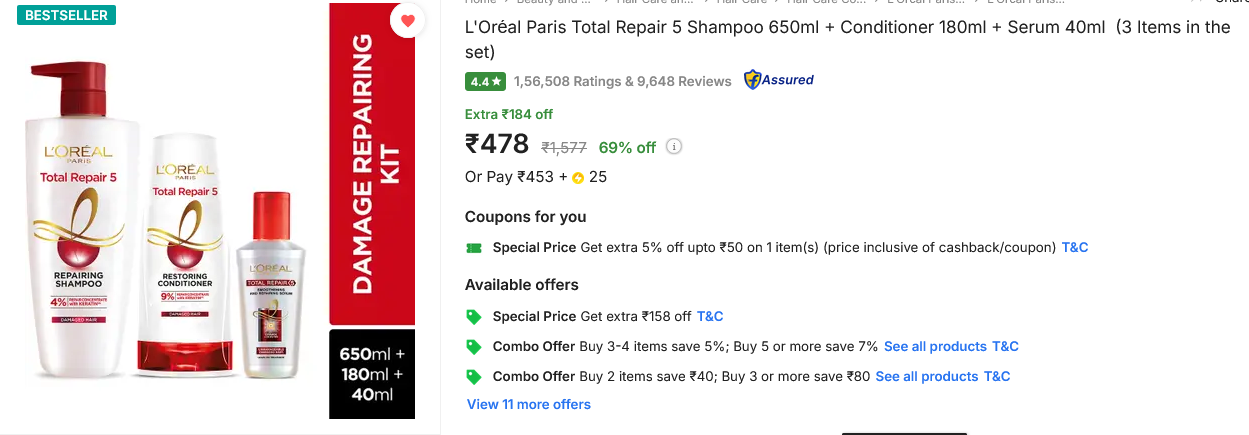Open T&C for the Buy 3-4 items combo
This screenshot has height=435, width=1249.
click(x=1005, y=346)
